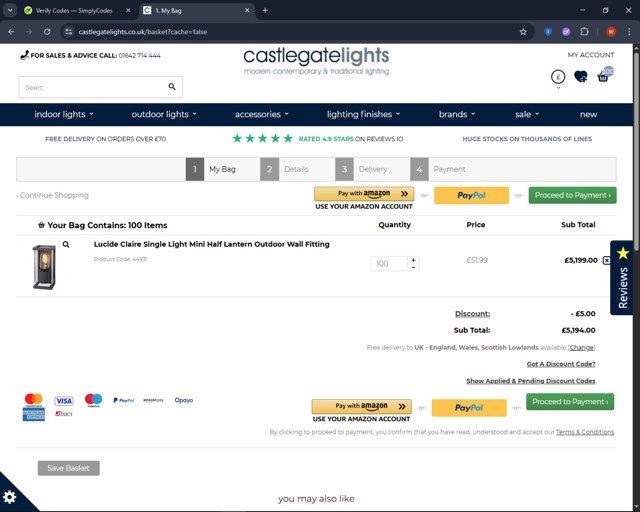Open the tab search dropdown arrow
This screenshot has width=640, height=512.
click(10, 11)
